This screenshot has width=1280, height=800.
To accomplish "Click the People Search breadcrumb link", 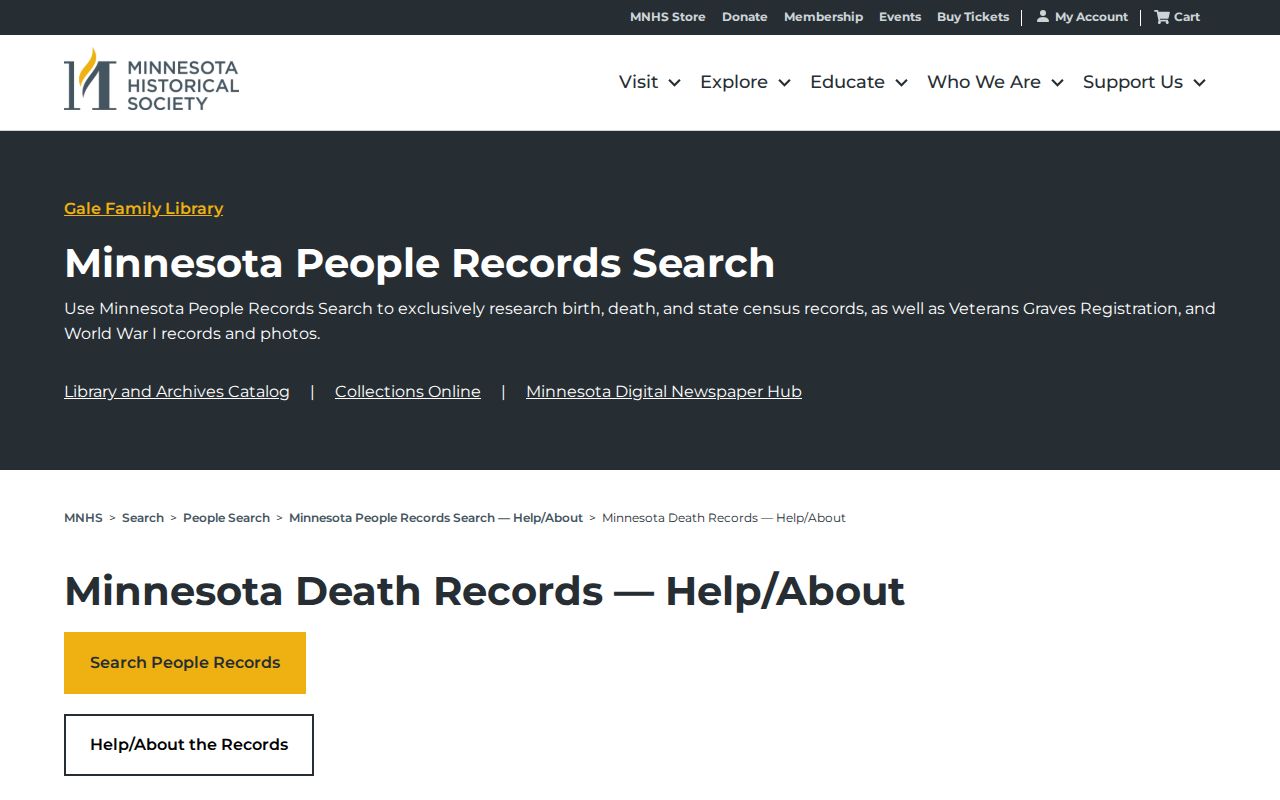I will pos(226,518).
